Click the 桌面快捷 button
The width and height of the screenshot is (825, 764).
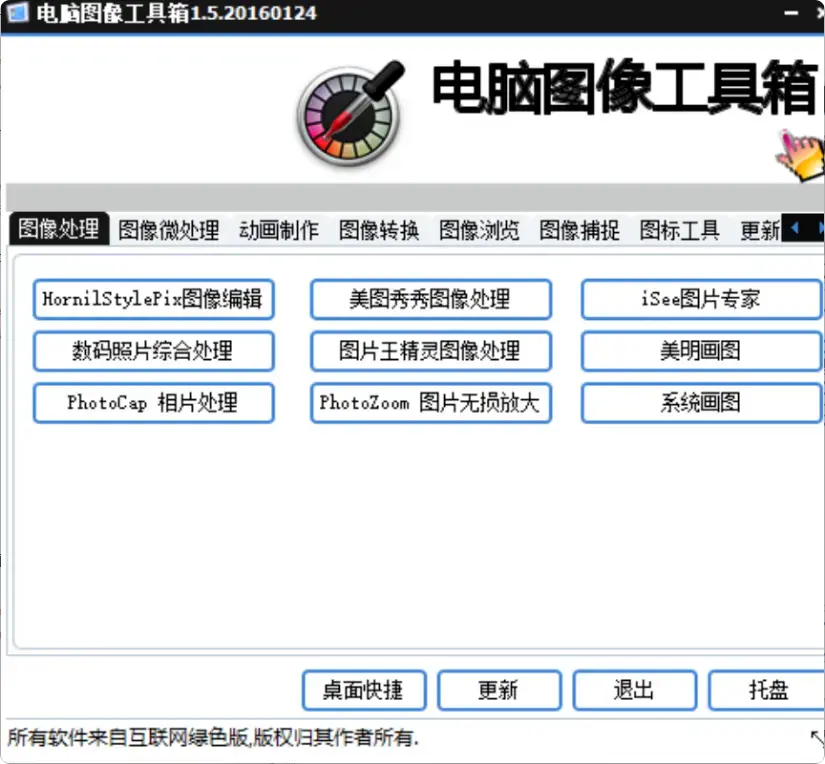pyautogui.click(x=364, y=690)
